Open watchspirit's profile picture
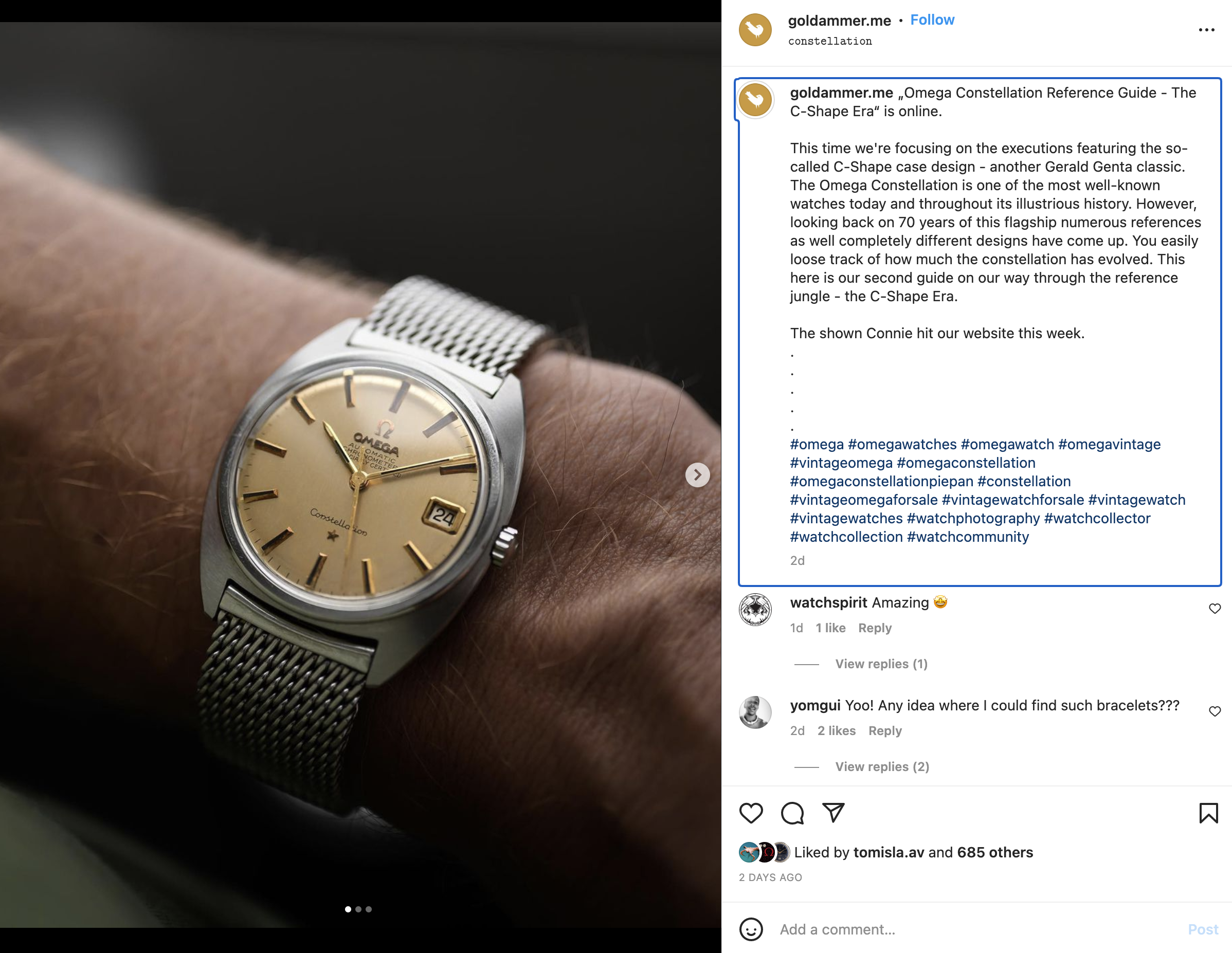 [x=755, y=610]
